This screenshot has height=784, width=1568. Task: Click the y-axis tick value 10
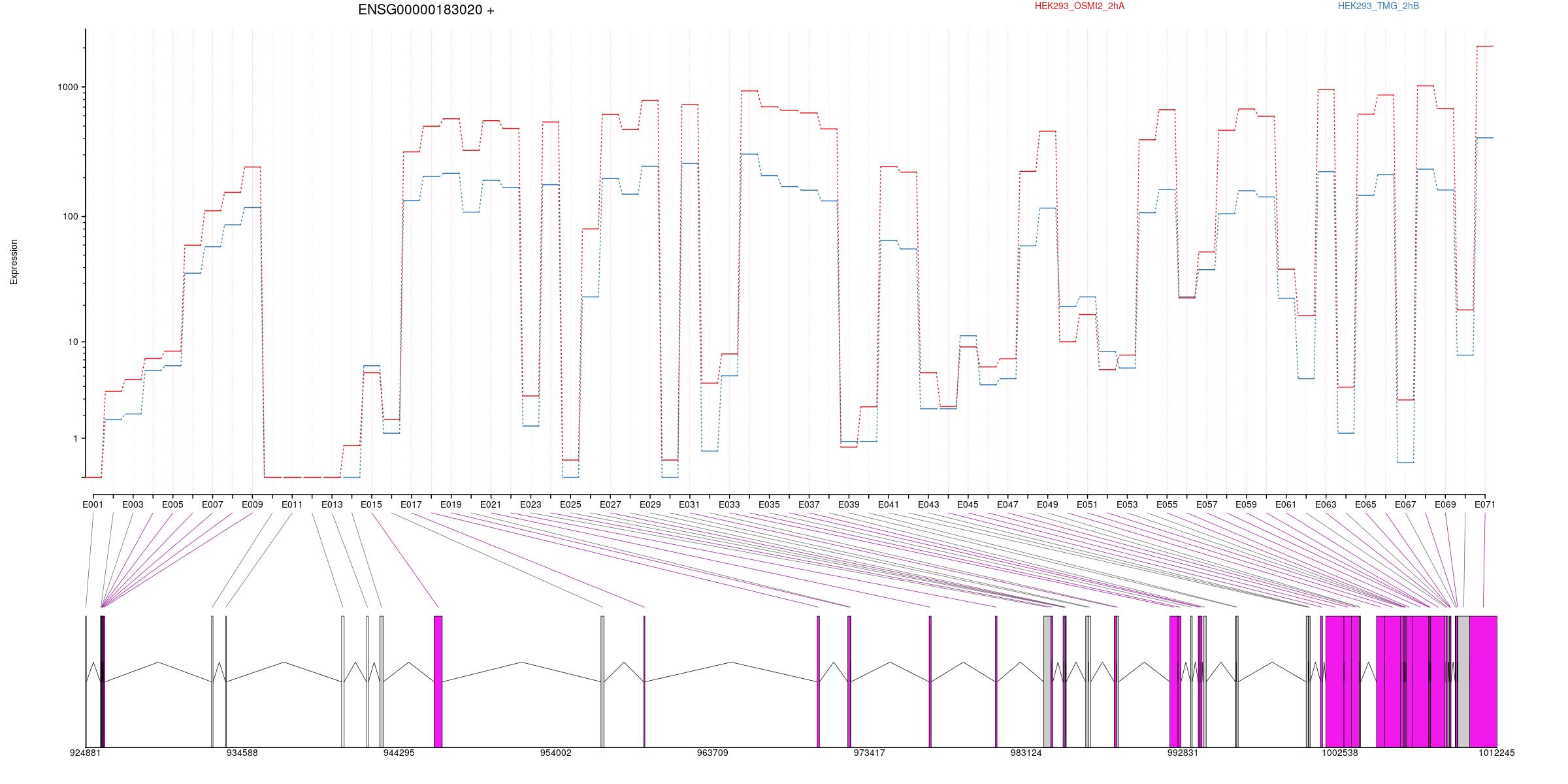73,342
